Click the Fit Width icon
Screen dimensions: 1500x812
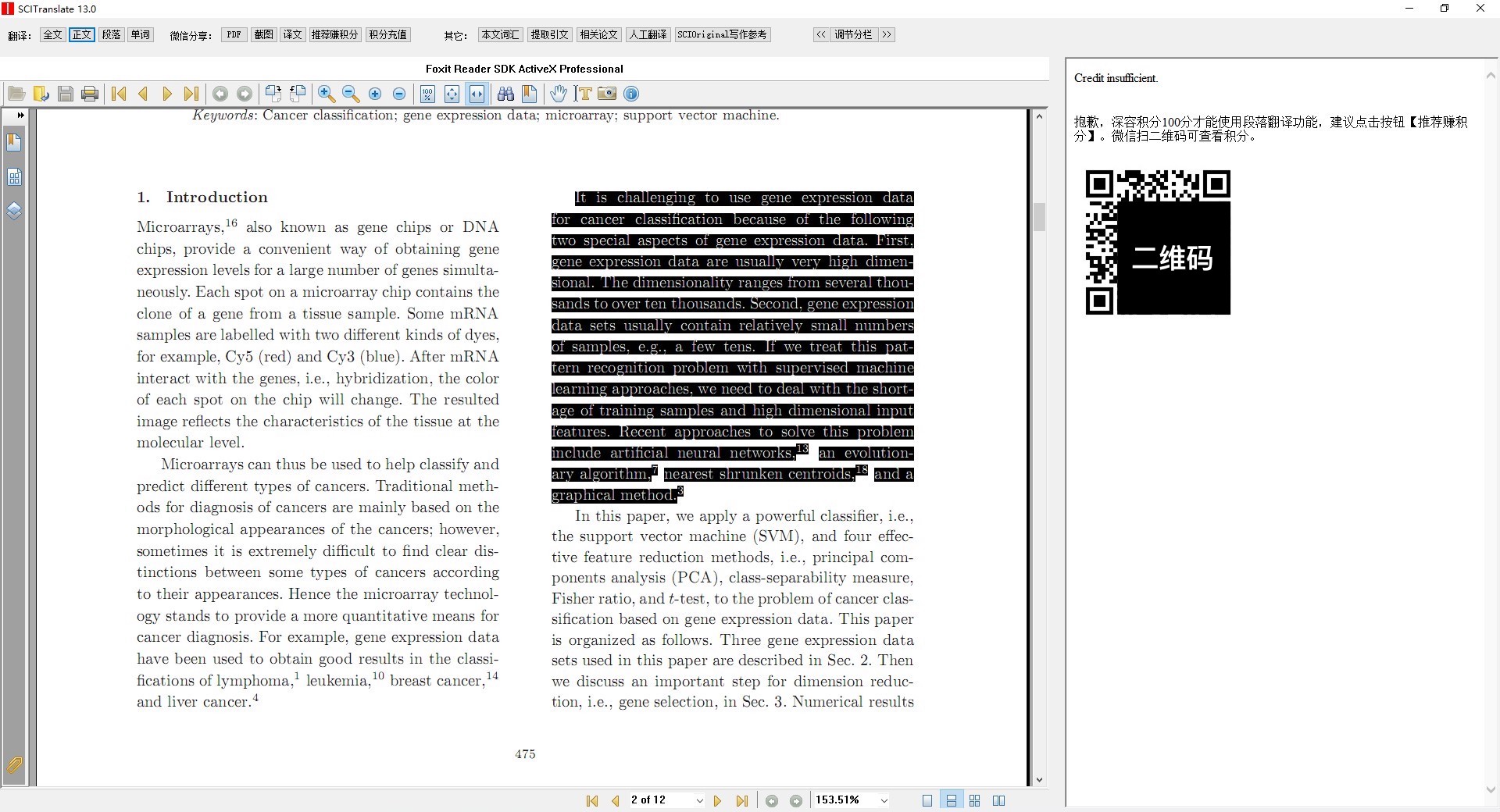(477, 94)
